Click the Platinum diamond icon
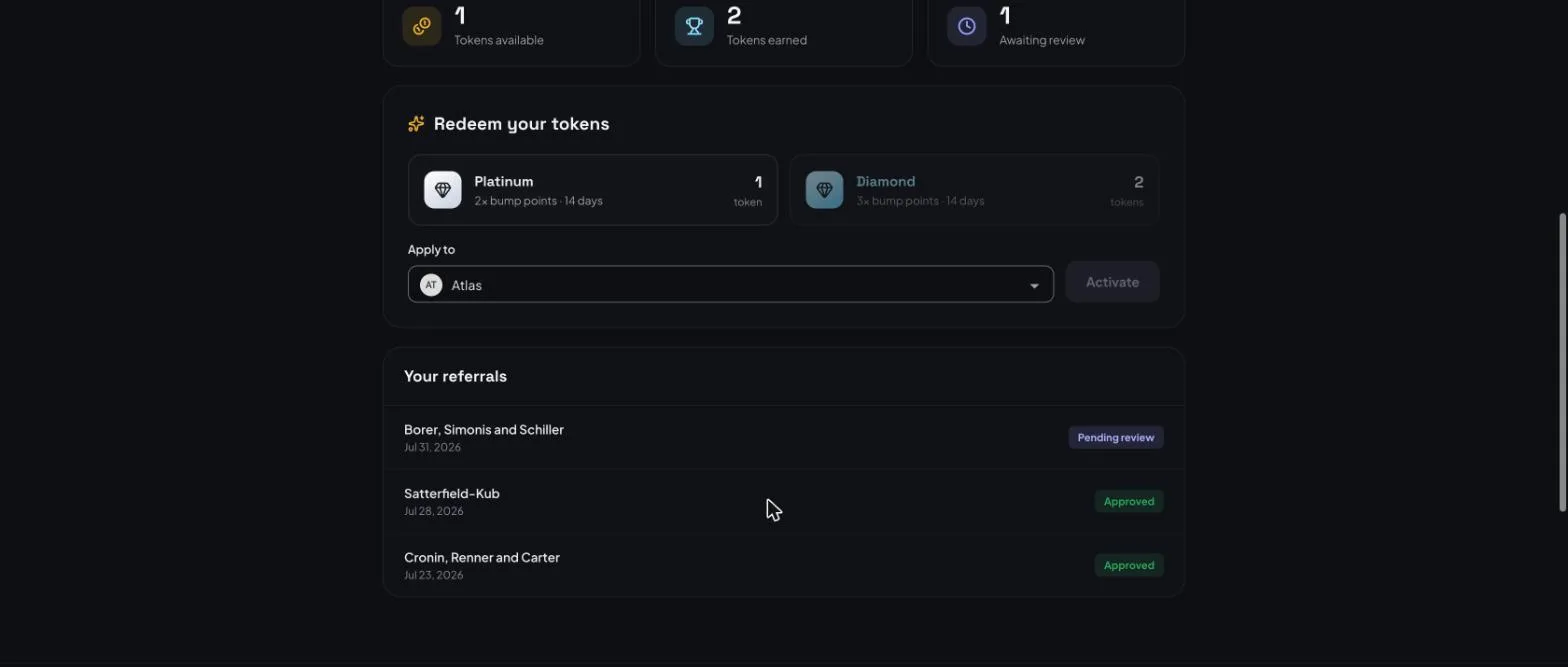This screenshot has height=667, width=1568. [x=443, y=190]
